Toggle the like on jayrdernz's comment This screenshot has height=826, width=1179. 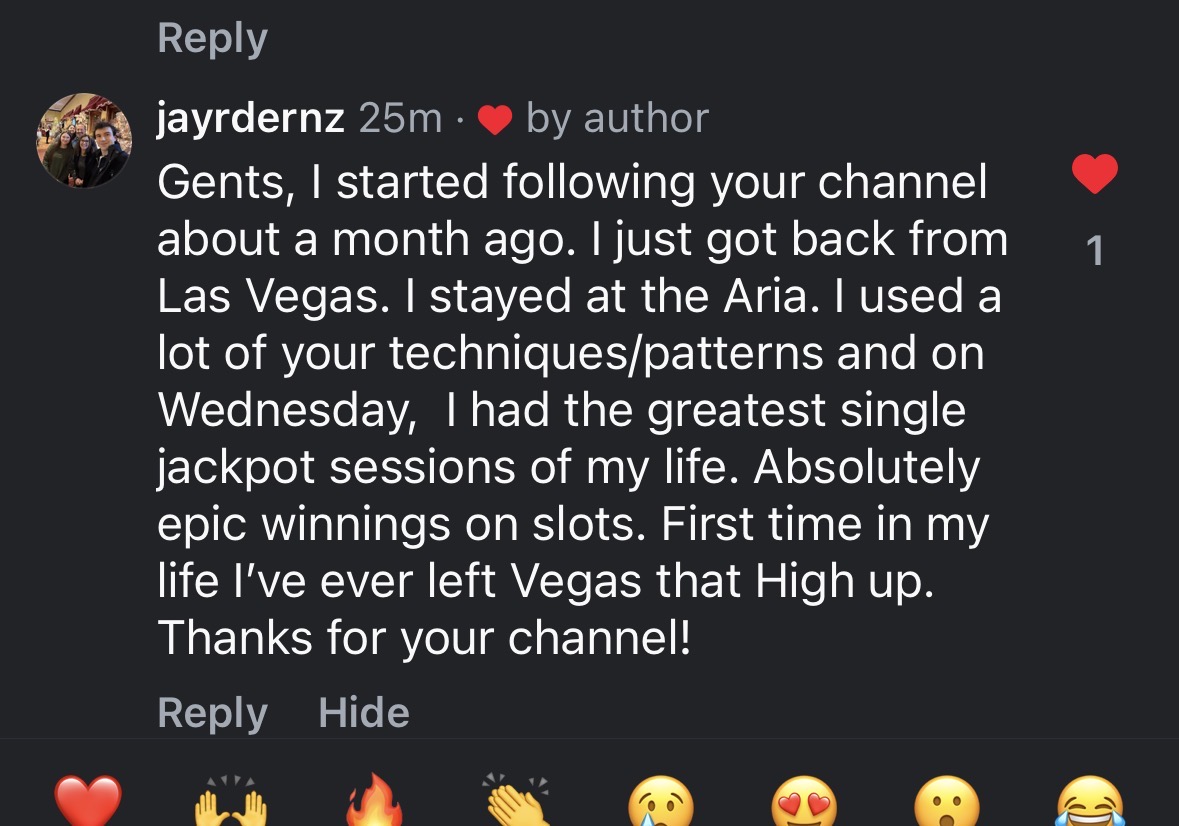tap(1096, 172)
